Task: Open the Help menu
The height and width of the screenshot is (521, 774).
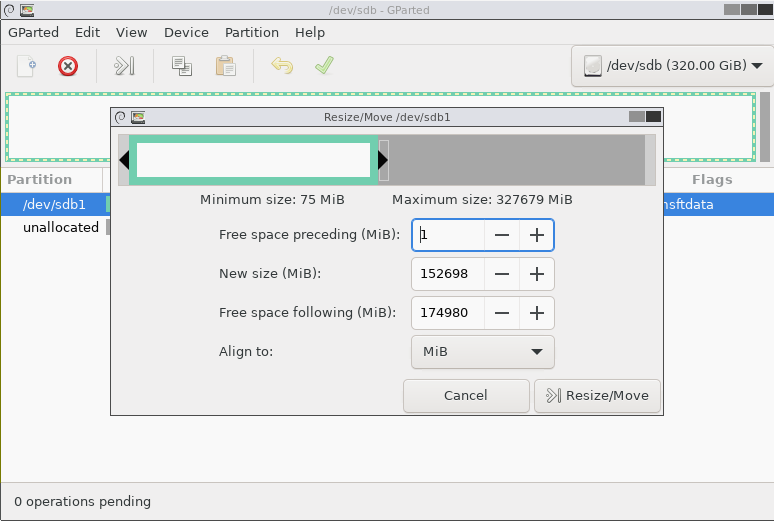Action: coord(310,33)
